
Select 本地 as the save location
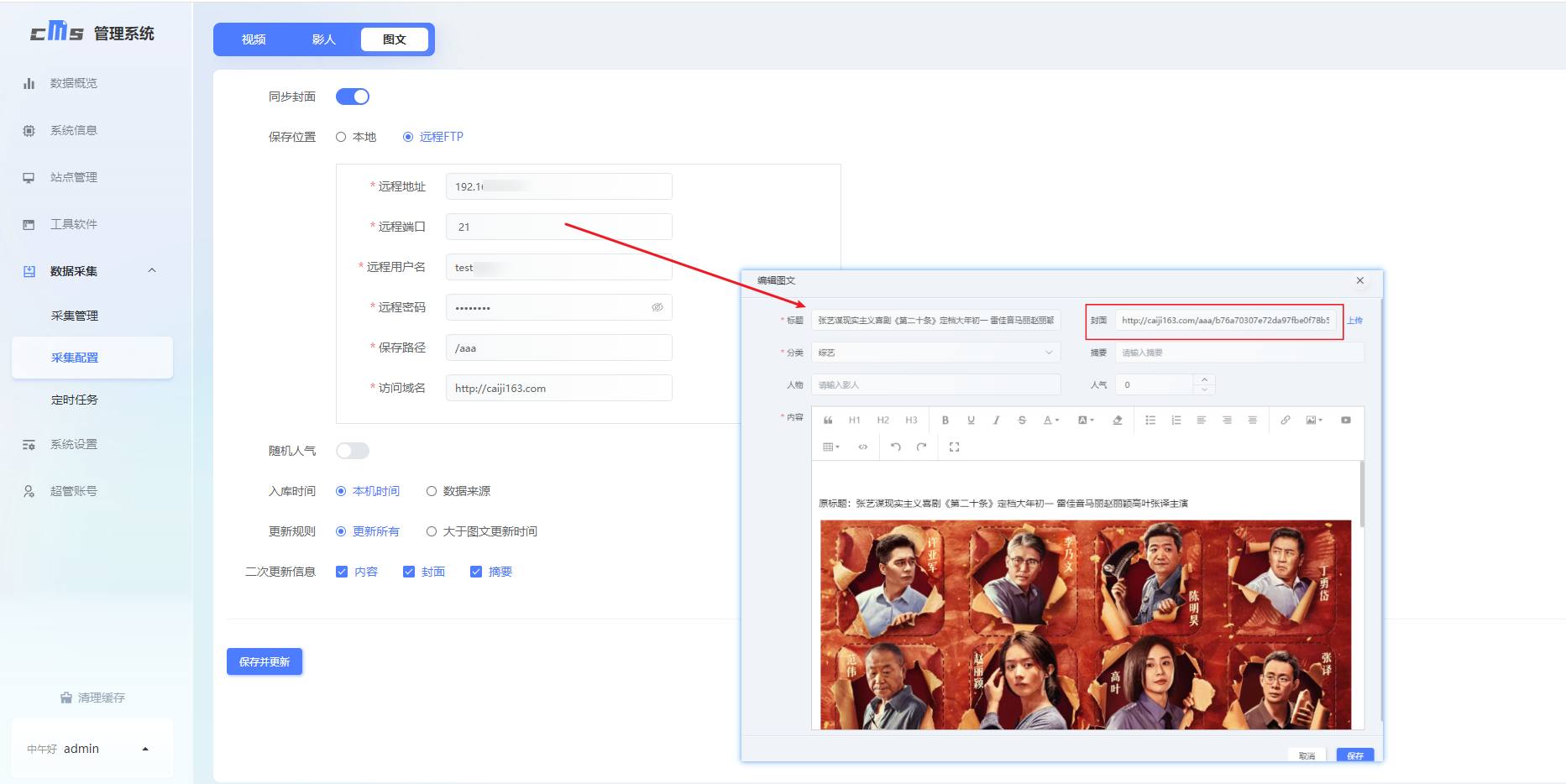click(356, 137)
